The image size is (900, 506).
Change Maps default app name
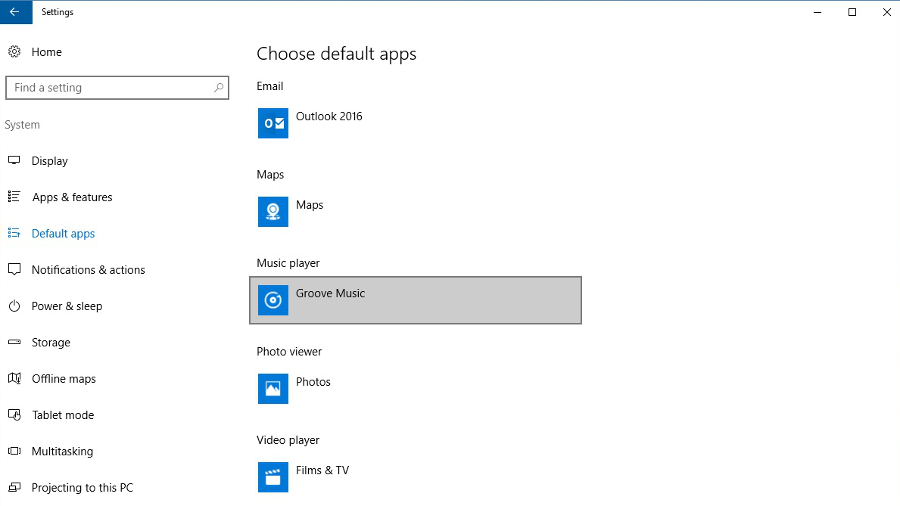pyautogui.click(x=309, y=205)
